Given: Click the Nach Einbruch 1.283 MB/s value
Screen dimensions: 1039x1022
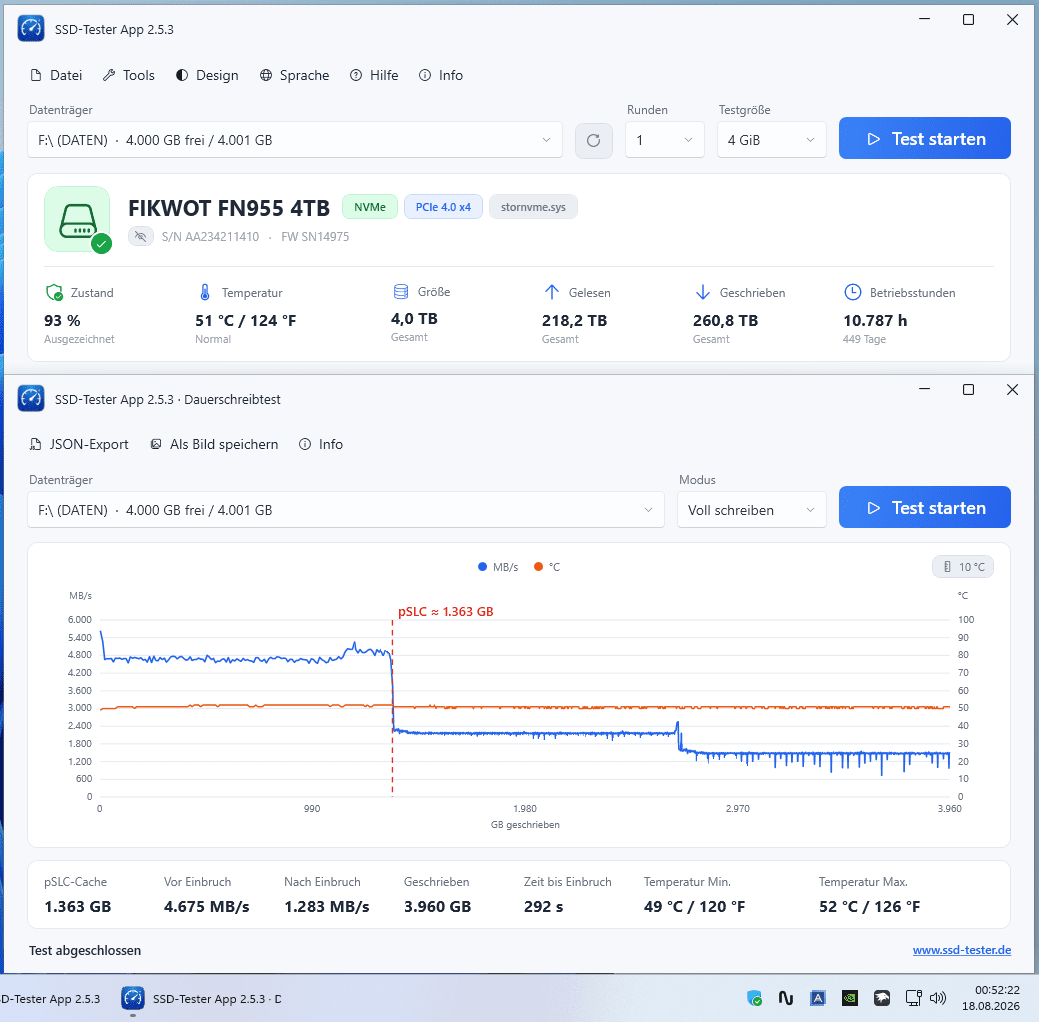Looking at the screenshot, I should click(327, 907).
